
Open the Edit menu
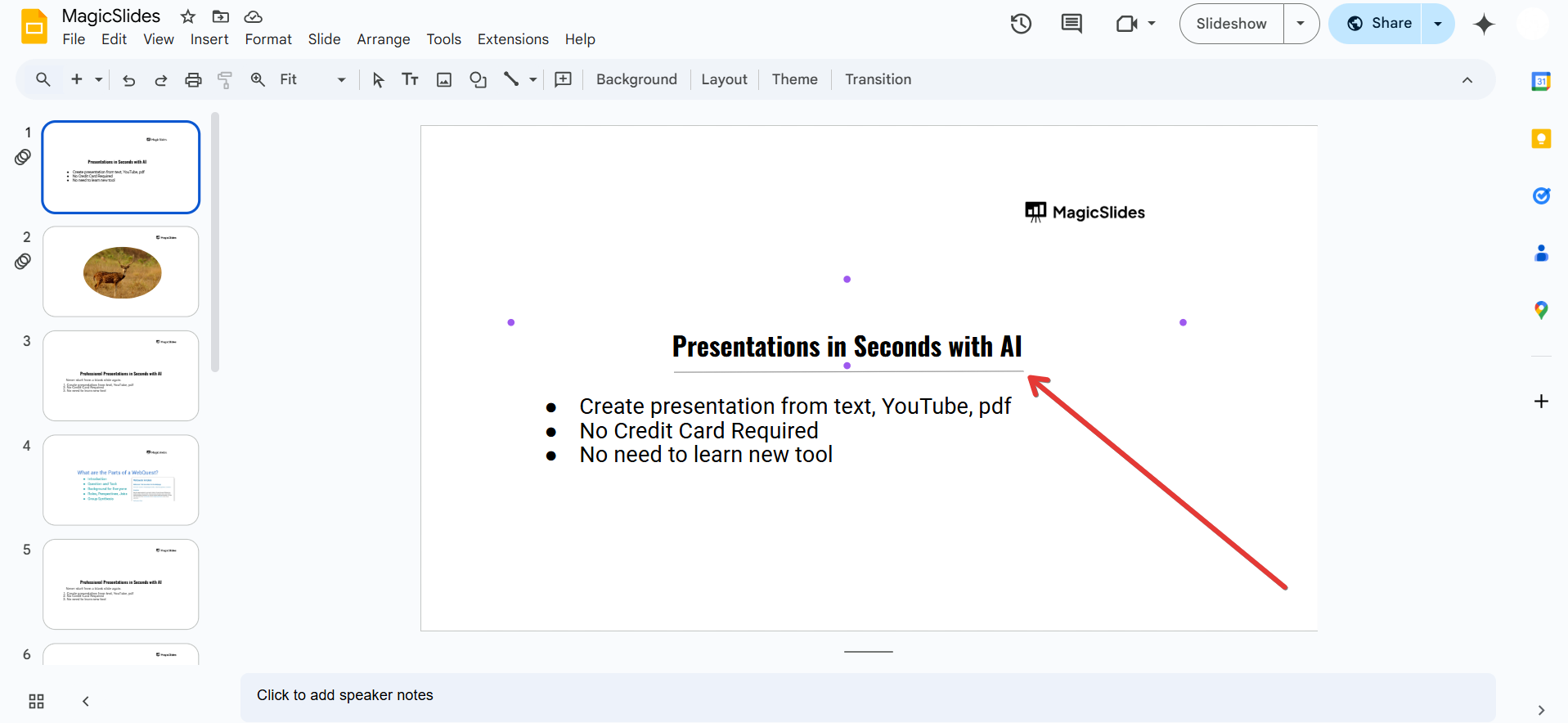coord(114,39)
